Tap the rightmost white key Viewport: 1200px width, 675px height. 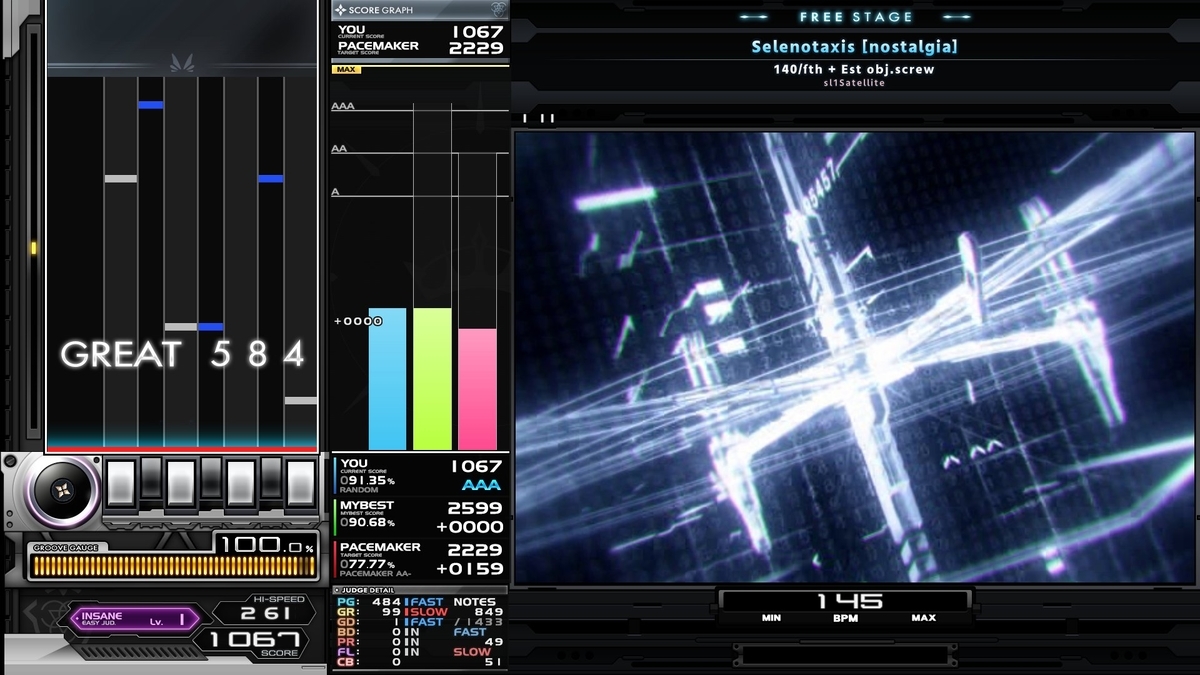(x=301, y=481)
